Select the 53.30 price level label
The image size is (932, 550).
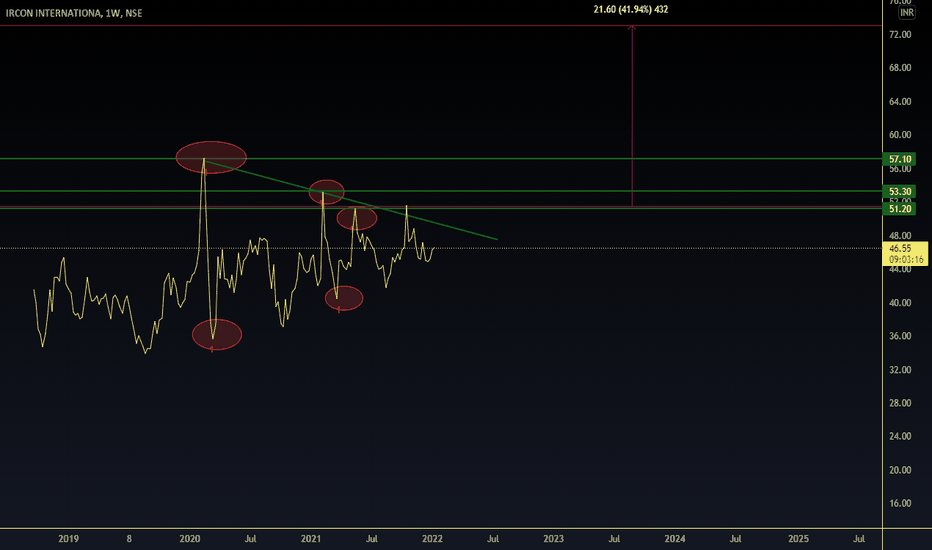[900, 191]
